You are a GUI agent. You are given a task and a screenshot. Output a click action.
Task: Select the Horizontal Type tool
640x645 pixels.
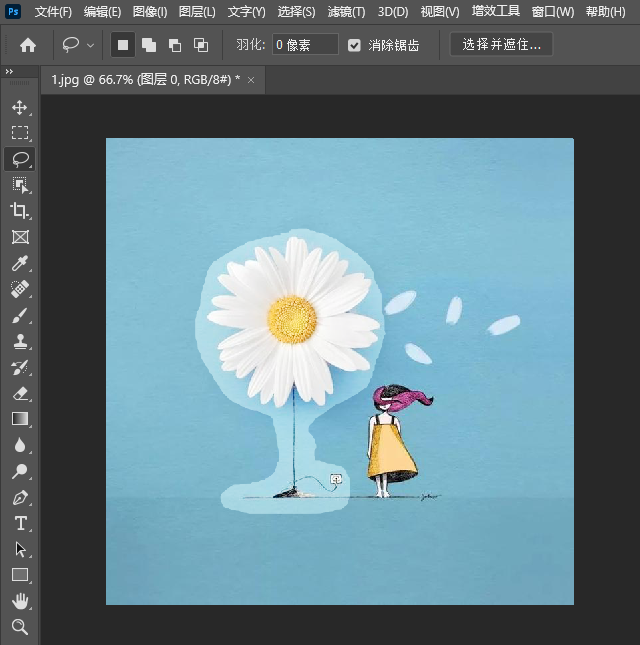click(x=20, y=523)
